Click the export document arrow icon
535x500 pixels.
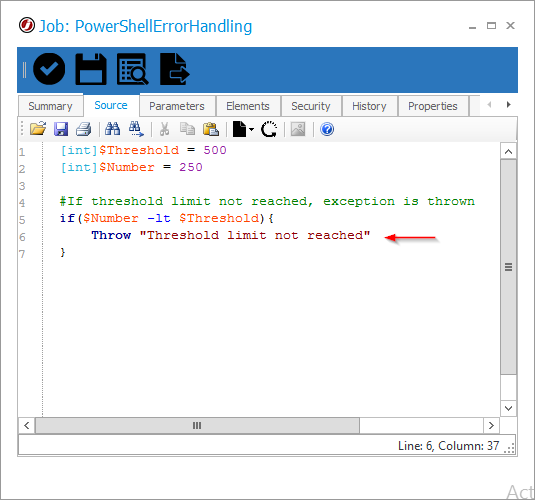(x=174, y=69)
